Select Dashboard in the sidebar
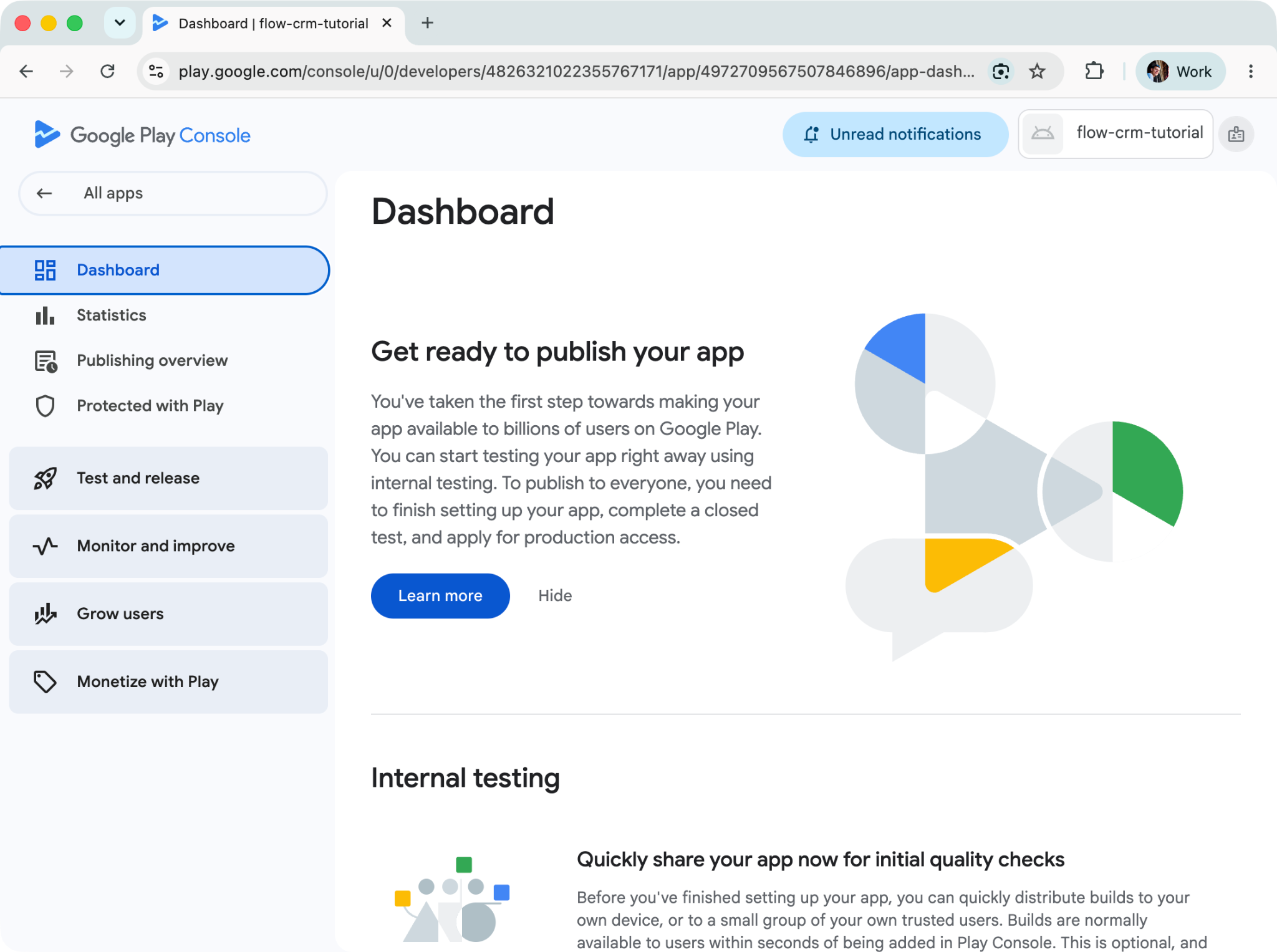Image resolution: width=1277 pixels, height=952 pixels. click(x=165, y=270)
